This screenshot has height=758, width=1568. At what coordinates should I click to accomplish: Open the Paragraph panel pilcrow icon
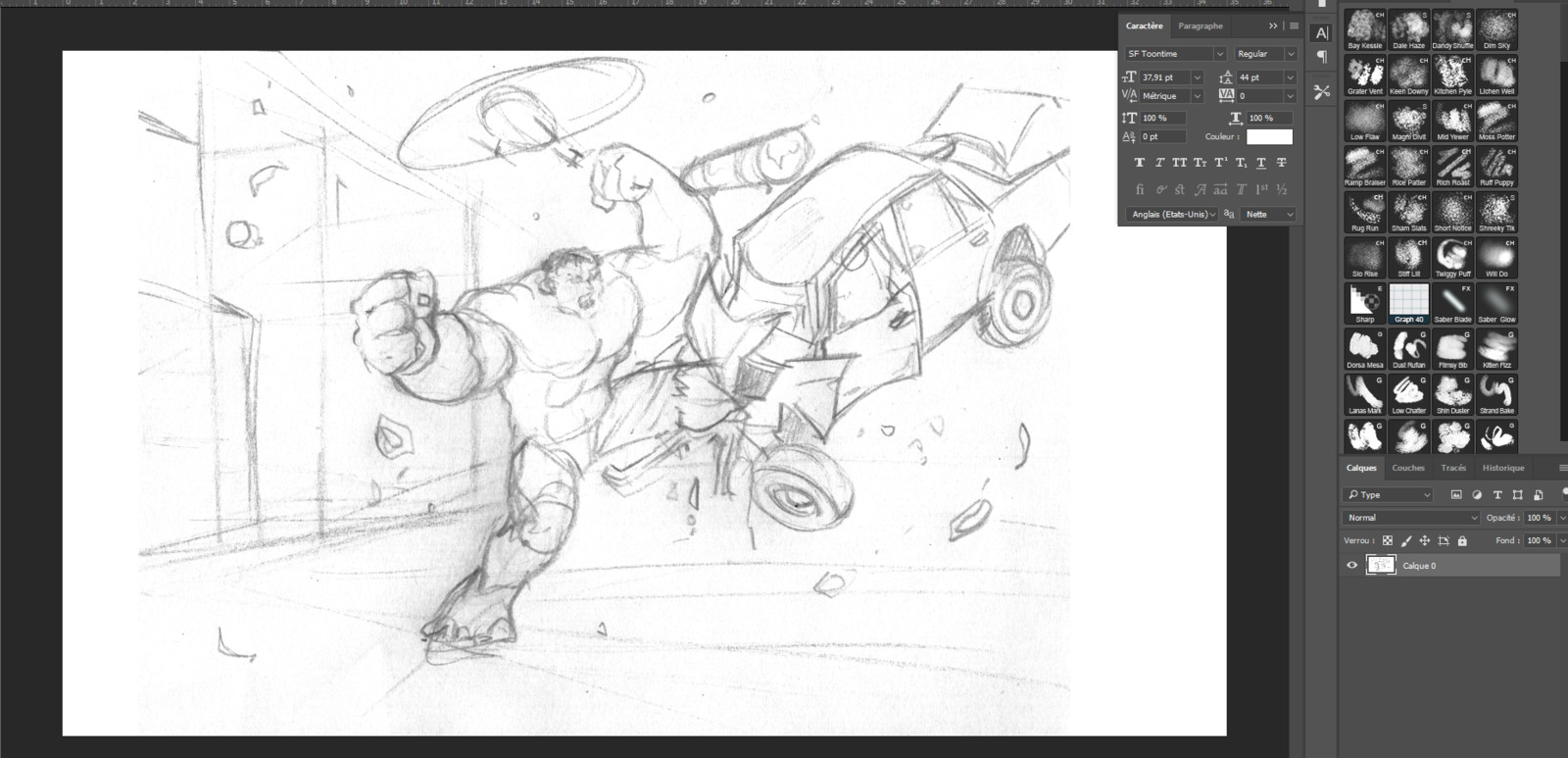1321,57
